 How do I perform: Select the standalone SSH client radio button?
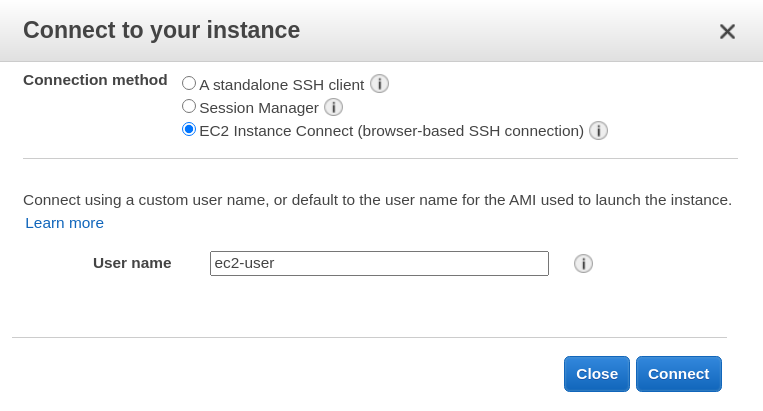pos(189,83)
